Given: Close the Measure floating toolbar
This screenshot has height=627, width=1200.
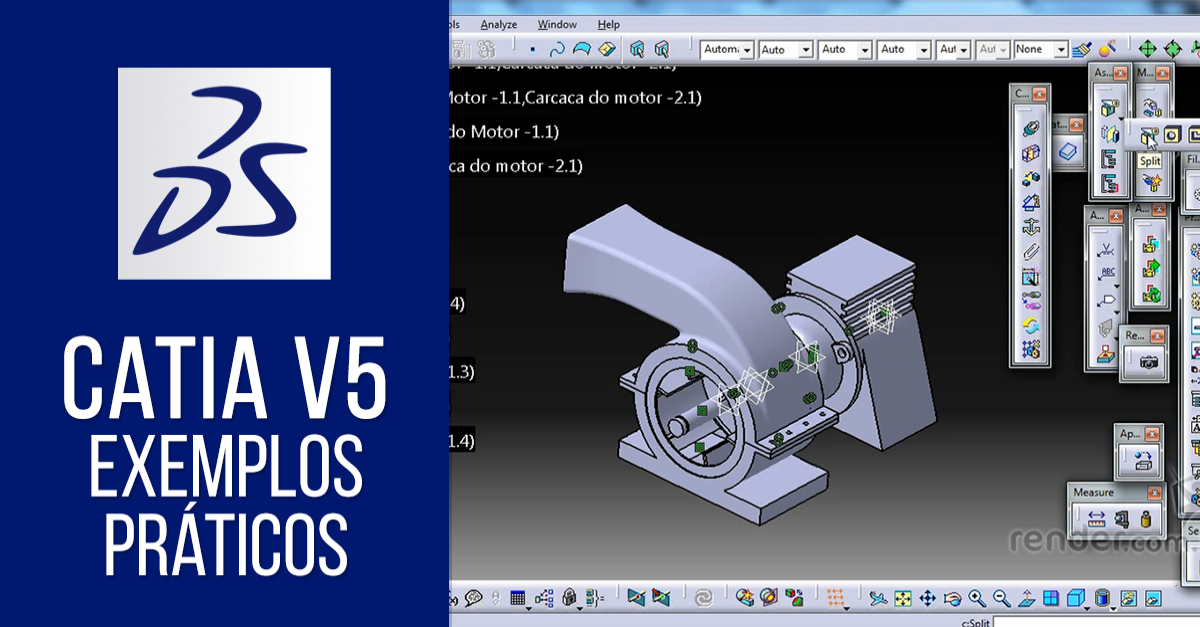Looking at the screenshot, I should tap(1155, 493).
